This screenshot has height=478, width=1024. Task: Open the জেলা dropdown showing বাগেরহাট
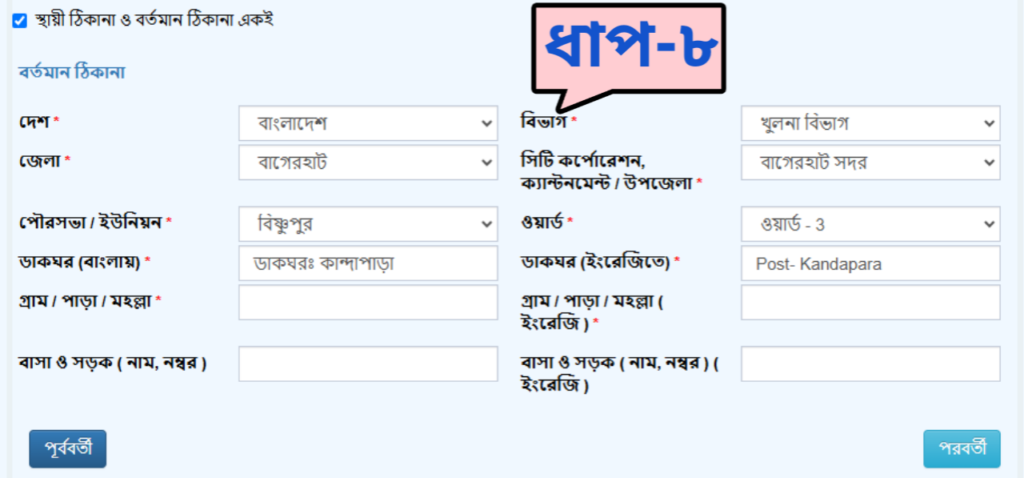368,162
